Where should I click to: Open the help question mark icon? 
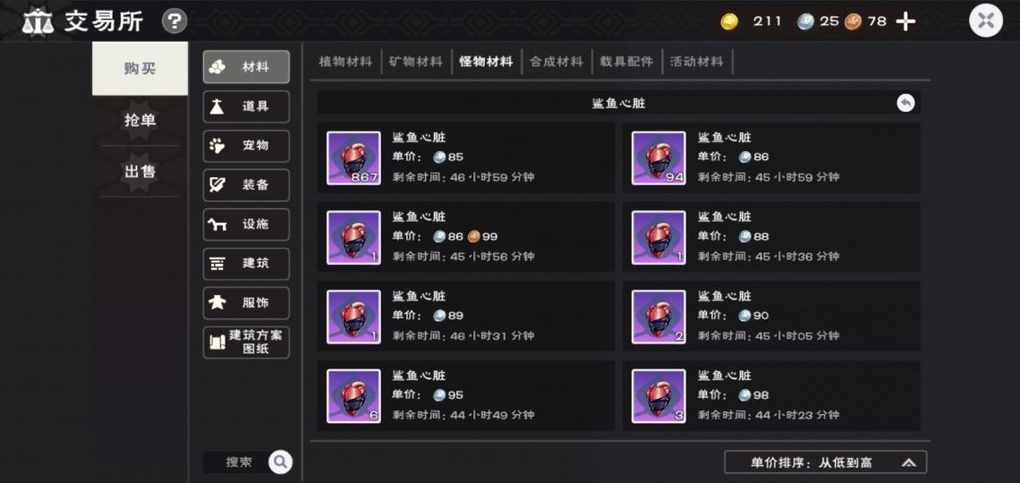pos(174,21)
